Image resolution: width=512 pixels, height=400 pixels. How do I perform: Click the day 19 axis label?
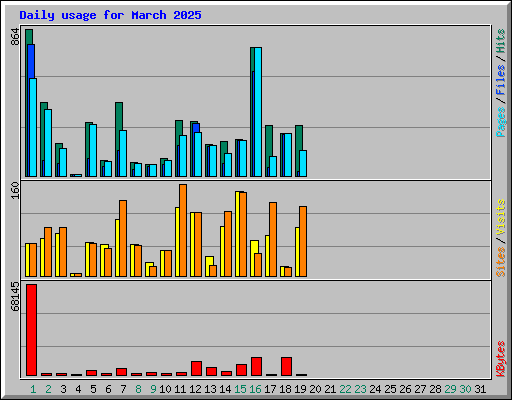pyautogui.click(x=300, y=389)
